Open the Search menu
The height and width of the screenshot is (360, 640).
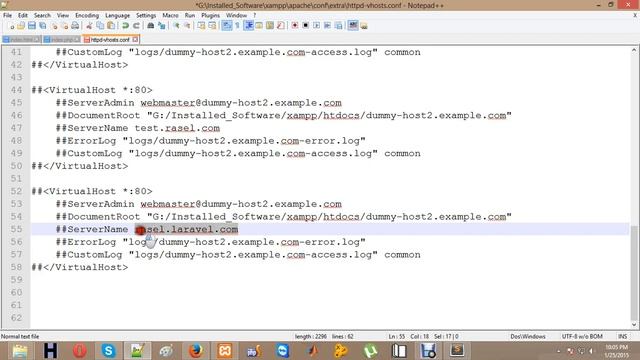point(42,15)
